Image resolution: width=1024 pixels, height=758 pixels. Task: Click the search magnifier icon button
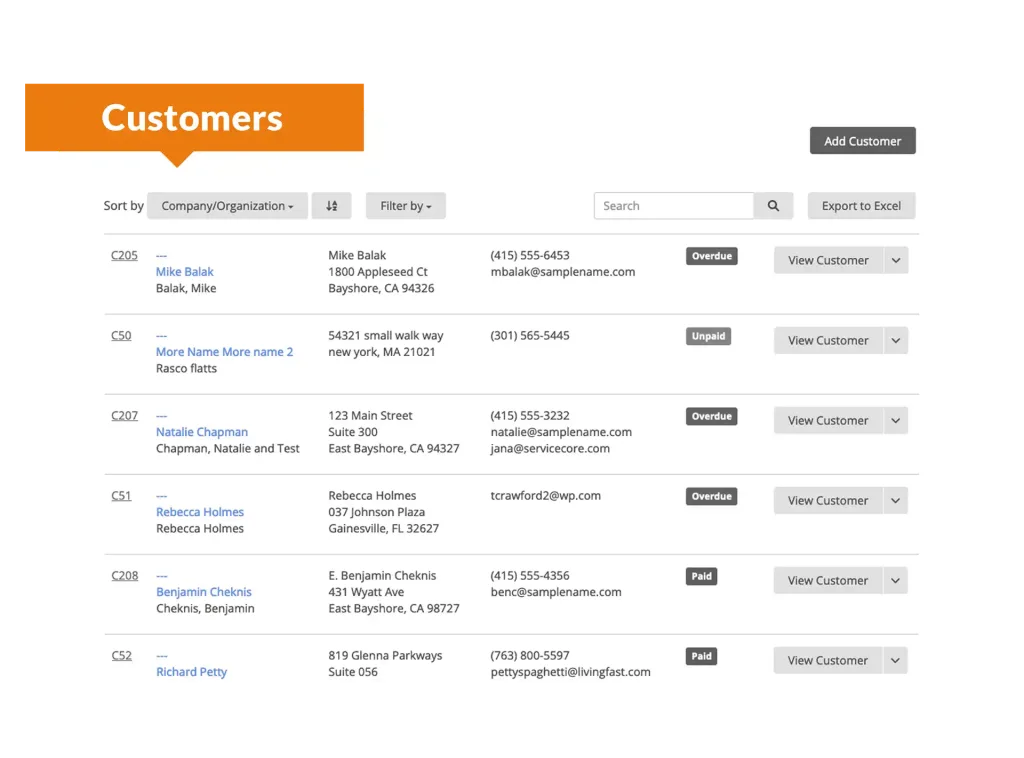click(773, 206)
